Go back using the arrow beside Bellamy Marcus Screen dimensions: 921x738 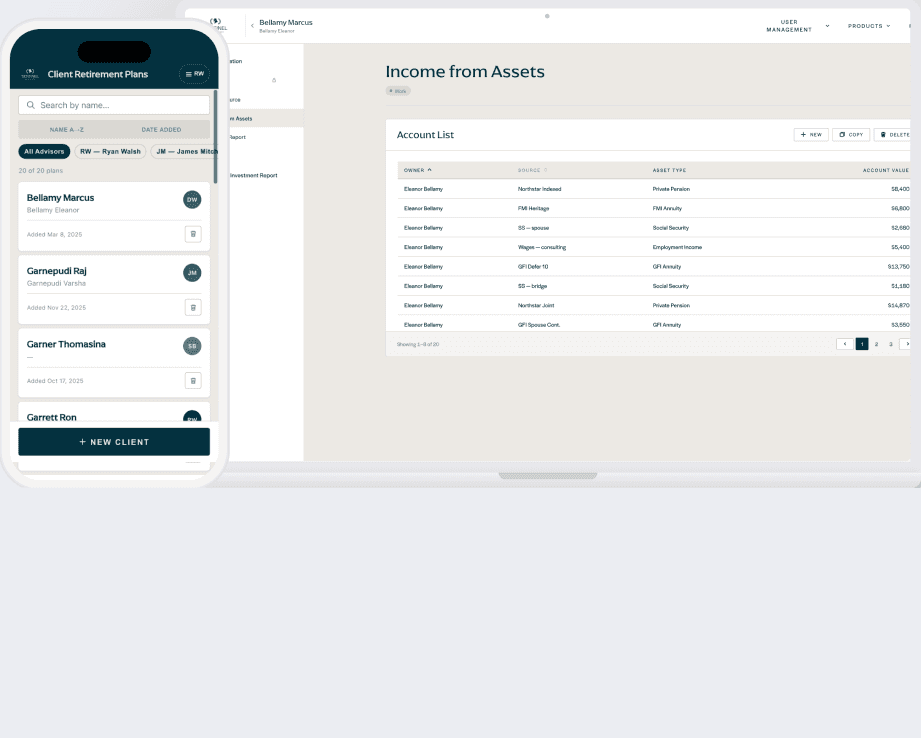252,25
